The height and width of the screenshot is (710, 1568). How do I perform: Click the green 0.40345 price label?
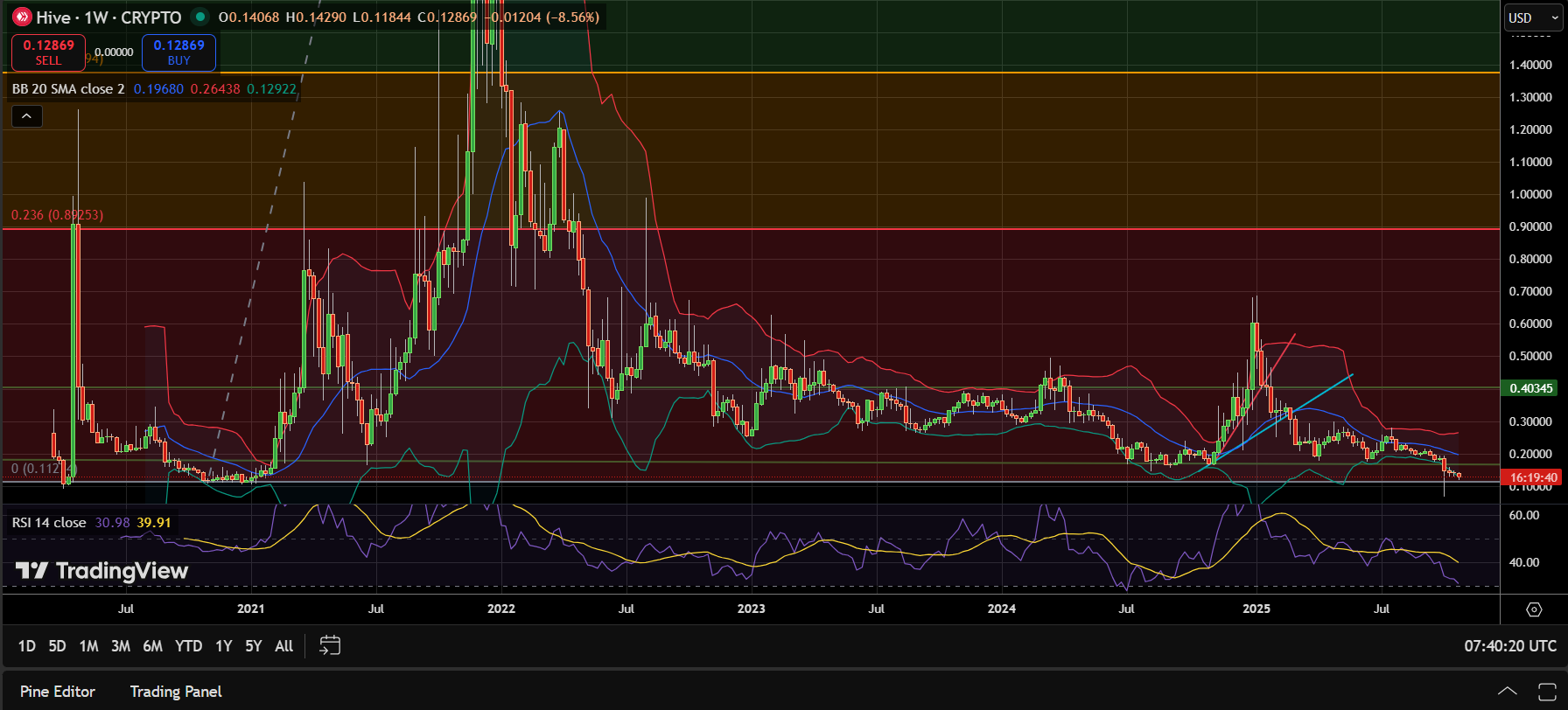[x=1531, y=388]
